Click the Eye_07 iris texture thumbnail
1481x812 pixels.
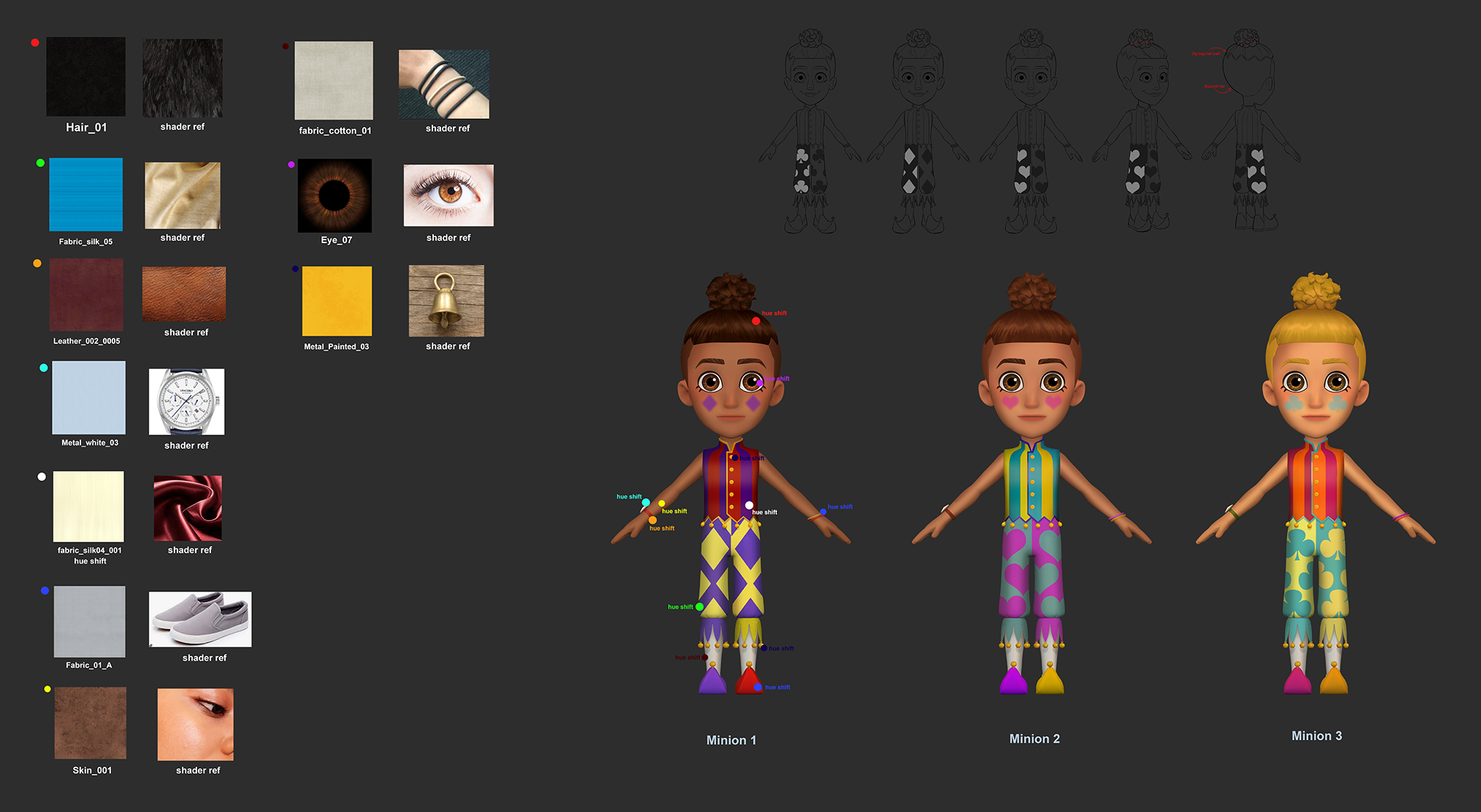tap(334, 195)
